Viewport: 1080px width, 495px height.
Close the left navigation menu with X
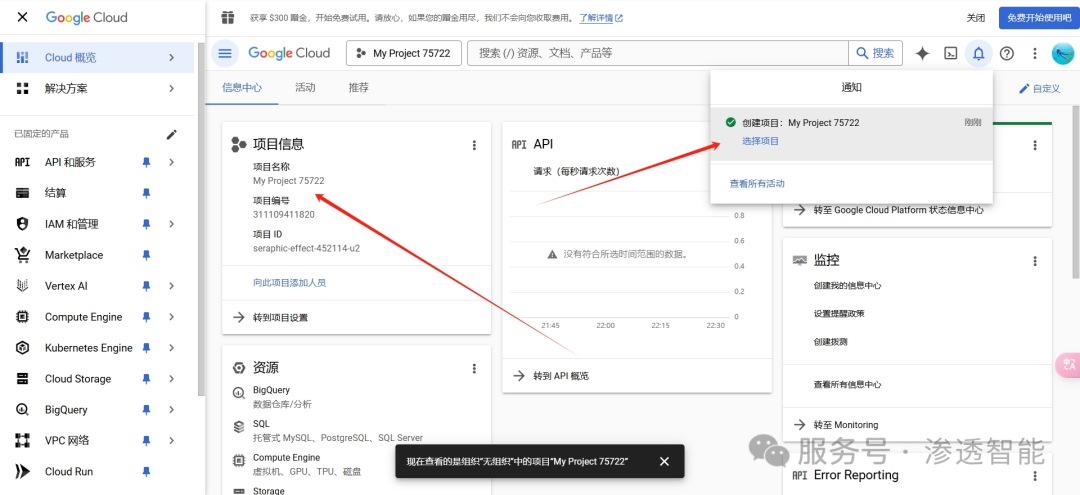[x=22, y=17]
